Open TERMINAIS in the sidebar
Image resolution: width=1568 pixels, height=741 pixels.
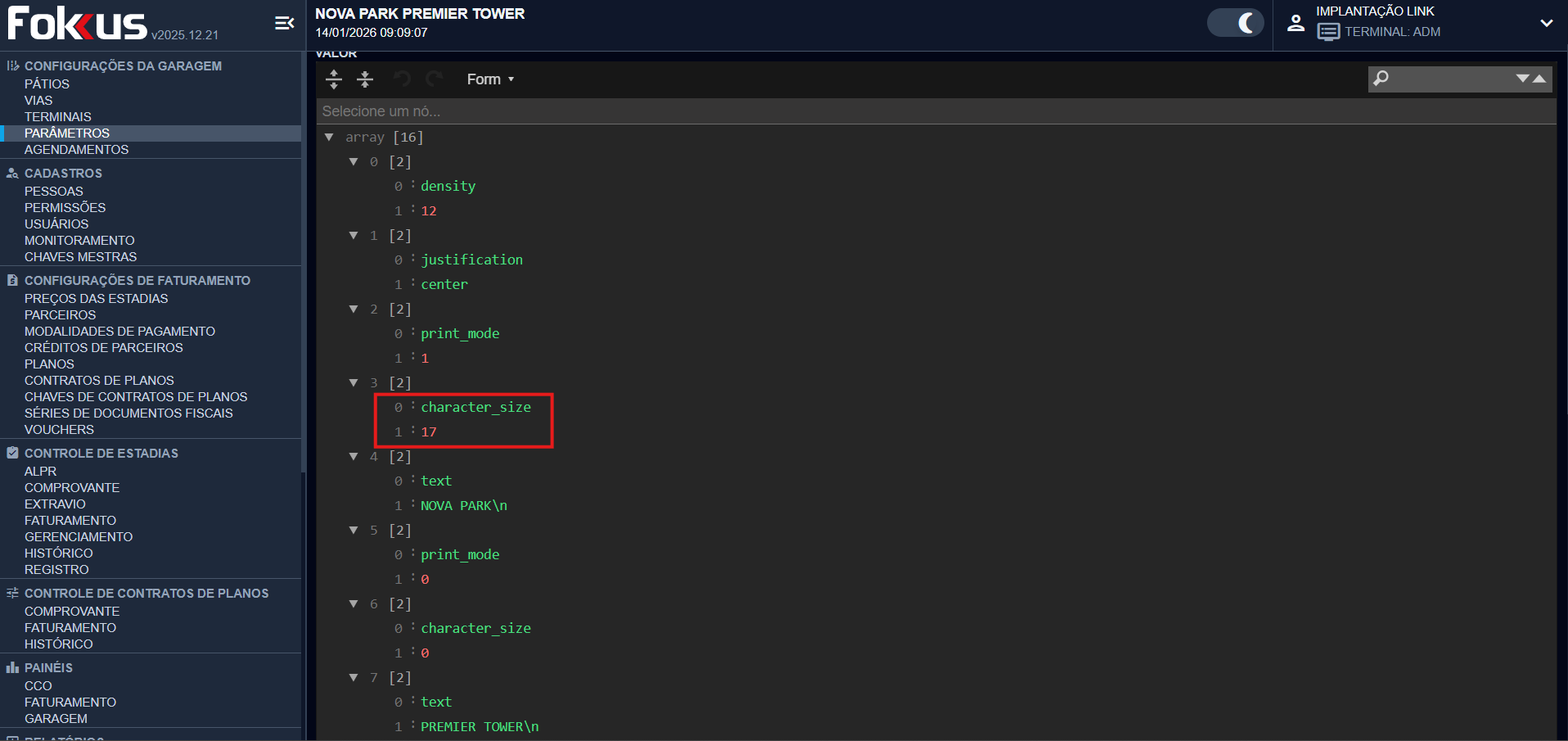(x=57, y=117)
